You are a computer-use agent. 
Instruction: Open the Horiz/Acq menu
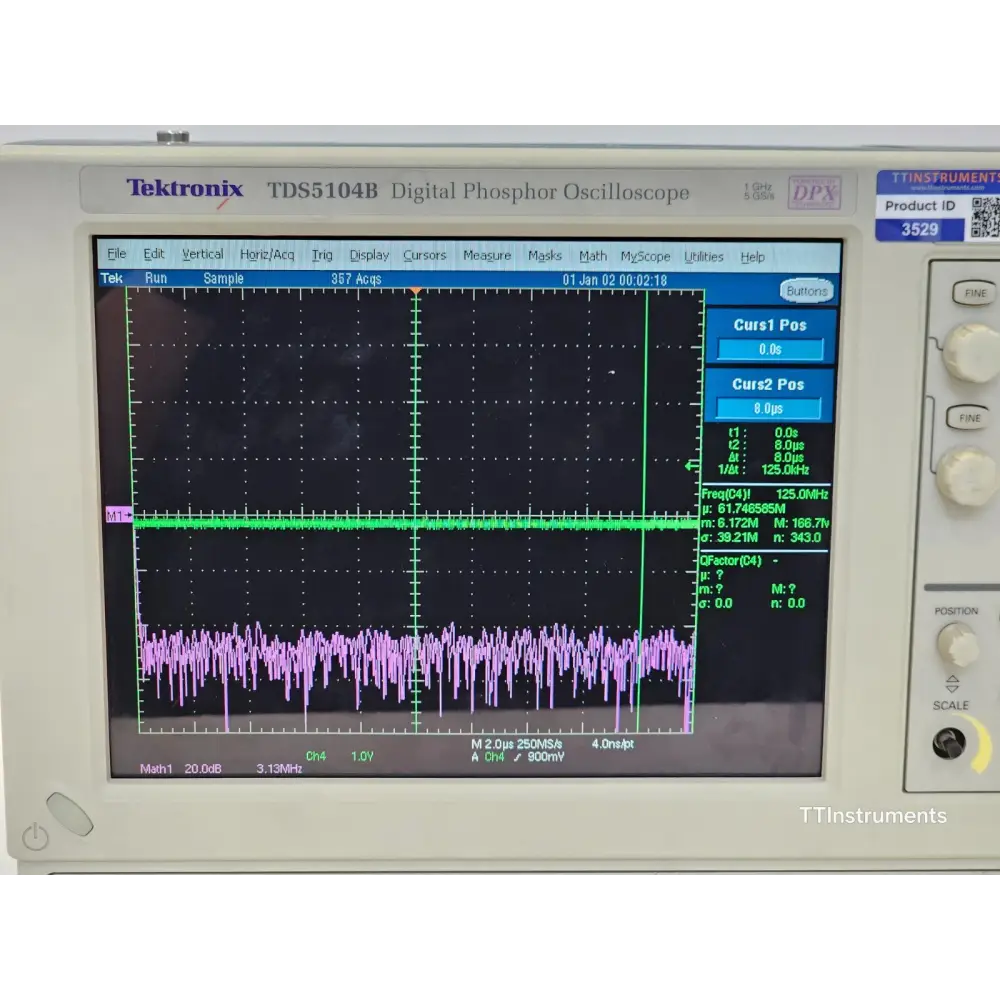click(267, 254)
